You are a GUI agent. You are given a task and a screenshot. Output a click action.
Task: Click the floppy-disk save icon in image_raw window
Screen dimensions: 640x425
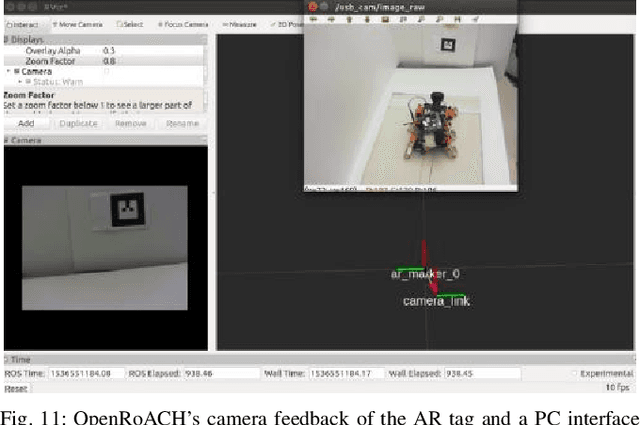[457, 19]
